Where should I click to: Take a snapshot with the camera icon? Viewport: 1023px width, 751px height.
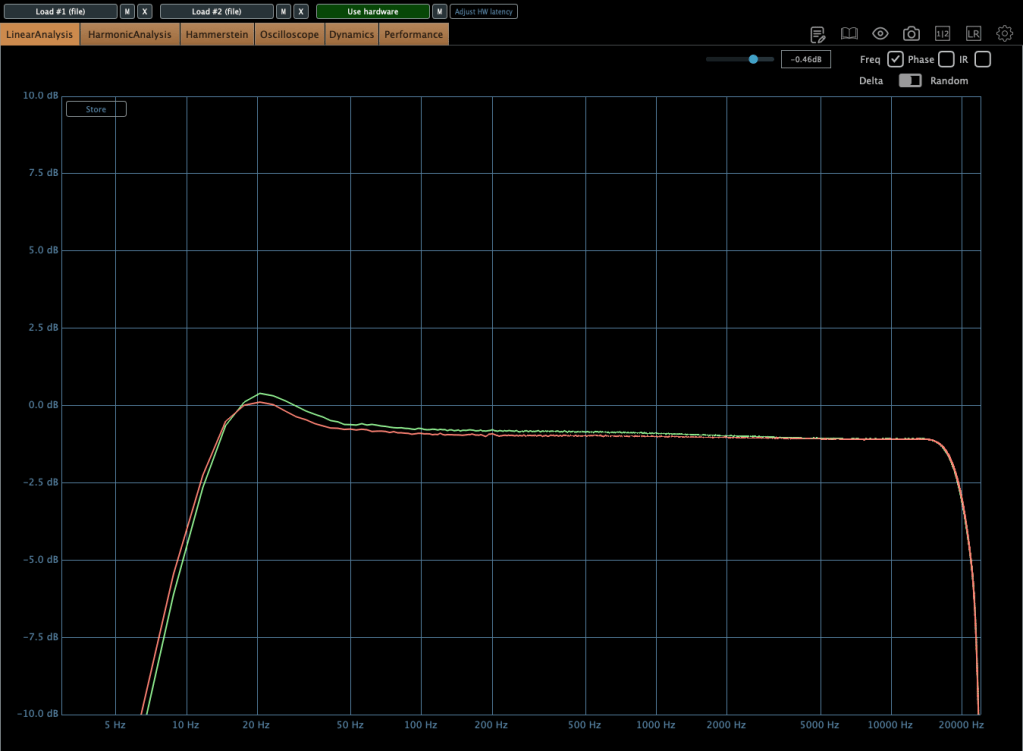[x=911, y=34]
